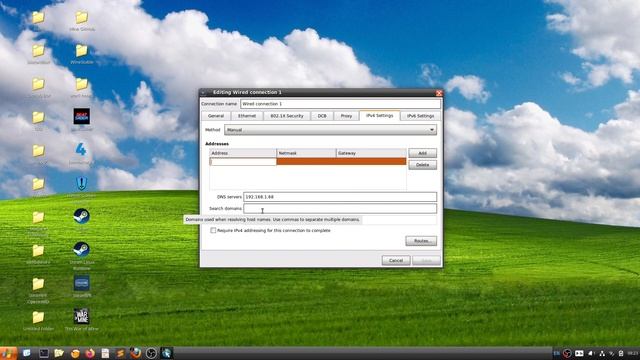
Task: Enable Require IPv4 addressing checkbox
Action: 213,231
